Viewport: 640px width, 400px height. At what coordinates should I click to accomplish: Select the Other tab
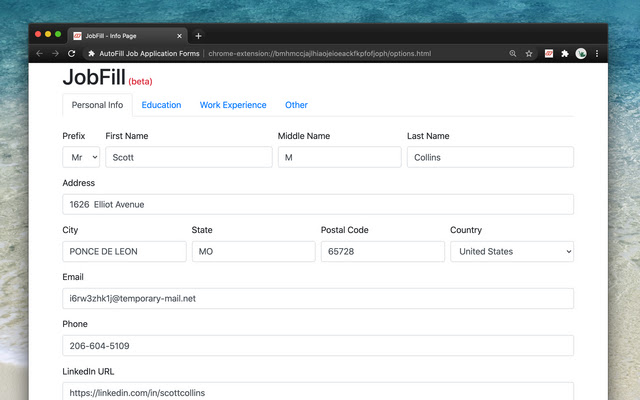[x=296, y=105]
